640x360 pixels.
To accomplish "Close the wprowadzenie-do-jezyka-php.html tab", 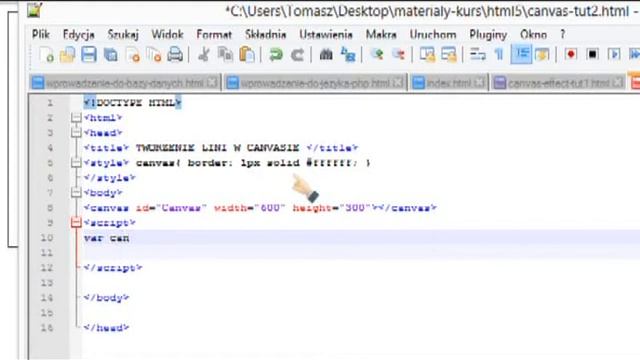I will (398, 82).
